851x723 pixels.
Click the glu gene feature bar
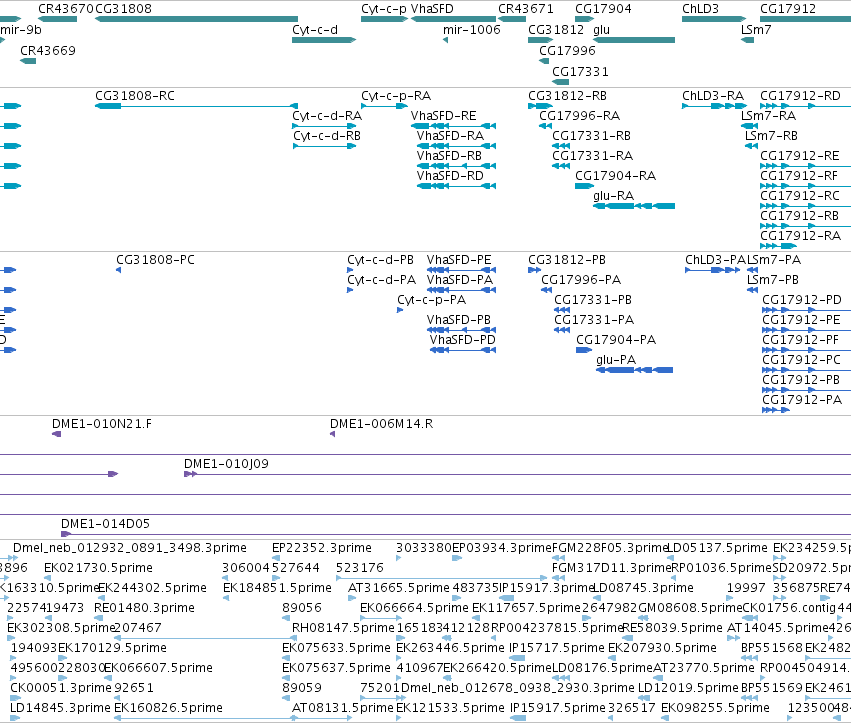point(634,40)
